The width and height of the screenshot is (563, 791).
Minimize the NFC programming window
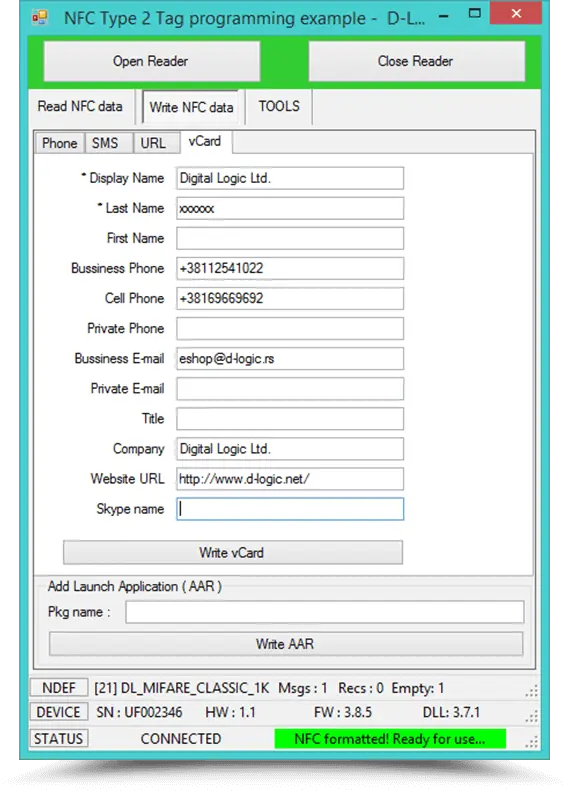443,16
